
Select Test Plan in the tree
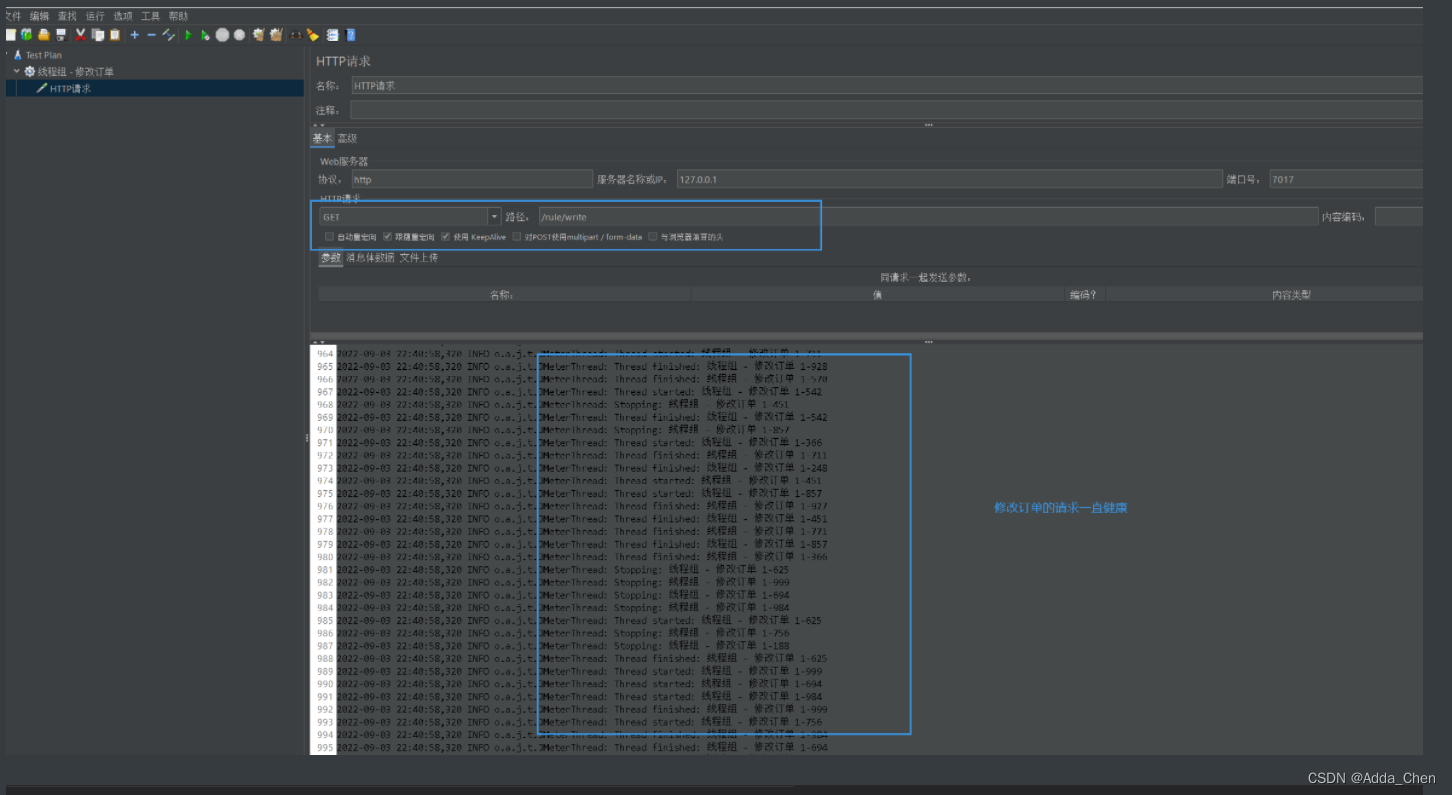click(x=44, y=55)
